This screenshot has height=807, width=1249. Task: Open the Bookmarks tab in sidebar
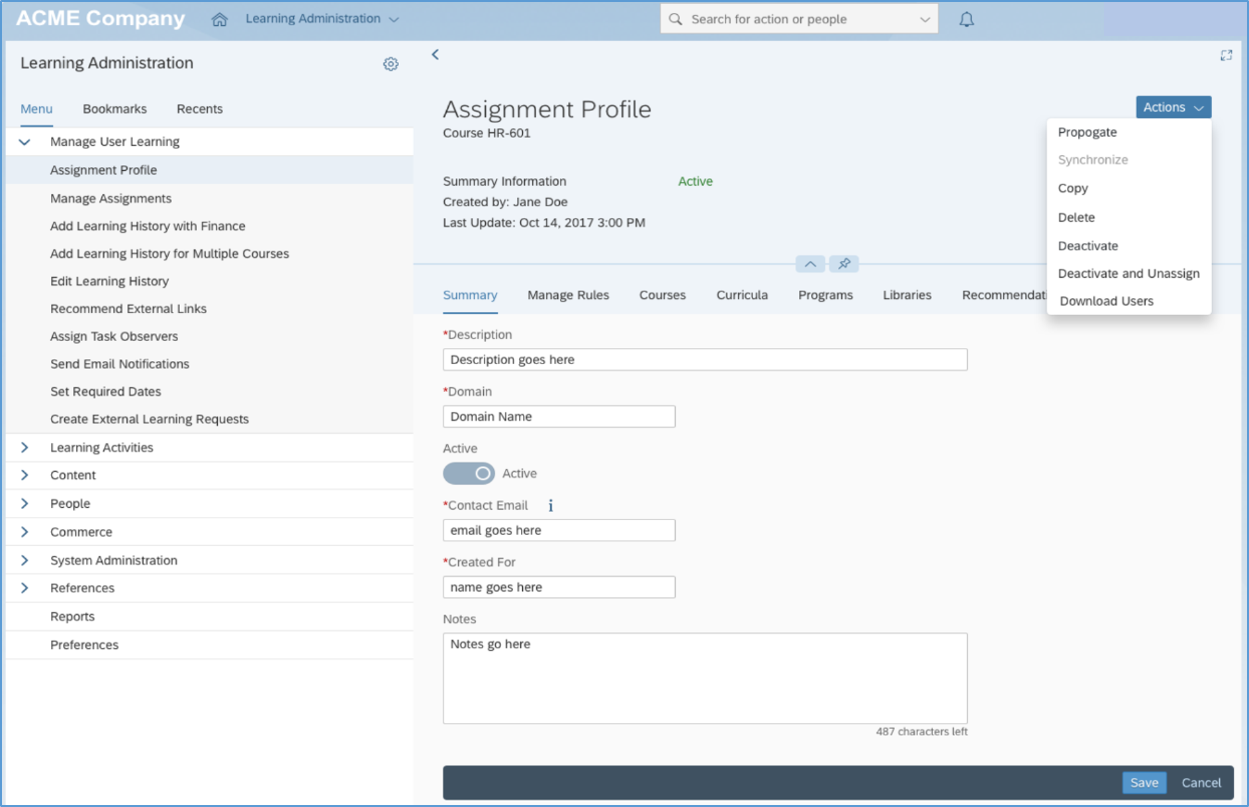coord(115,109)
